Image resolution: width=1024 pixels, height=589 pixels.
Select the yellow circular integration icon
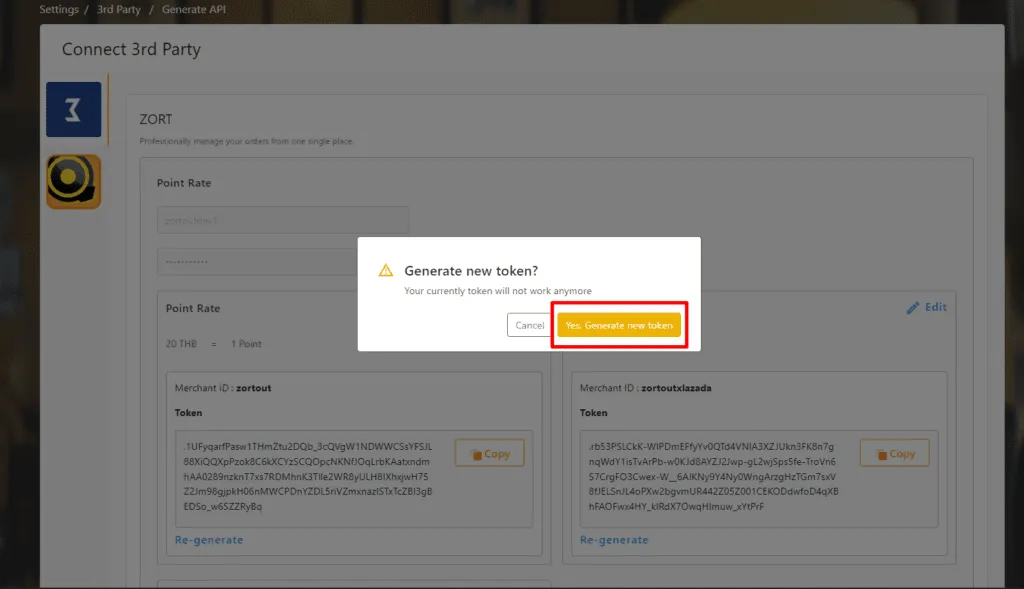[x=73, y=181]
